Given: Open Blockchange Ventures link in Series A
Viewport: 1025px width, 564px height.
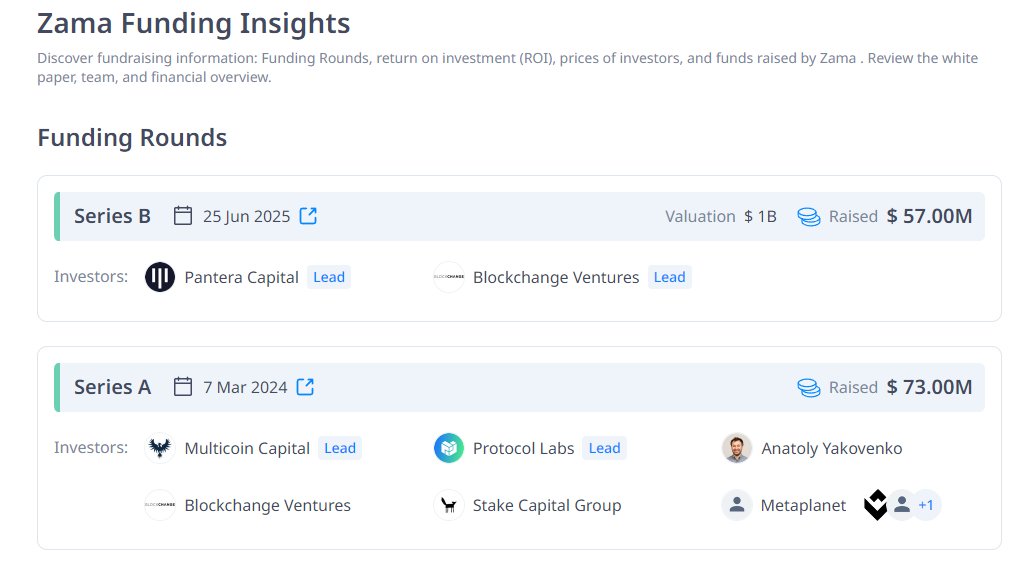Looking at the screenshot, I should point(267,505).
